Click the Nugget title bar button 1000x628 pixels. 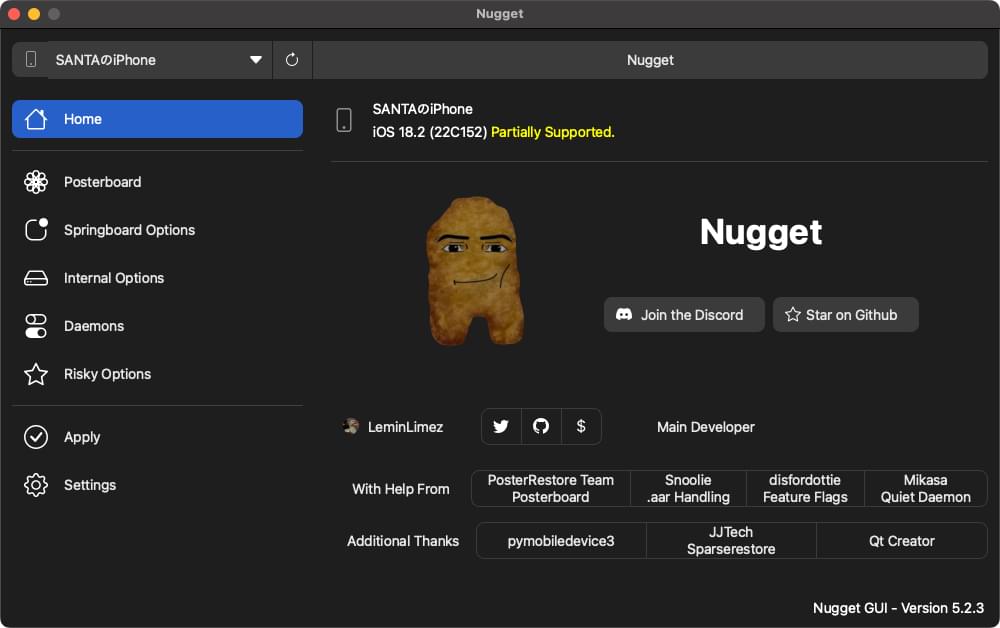(650, 60)
